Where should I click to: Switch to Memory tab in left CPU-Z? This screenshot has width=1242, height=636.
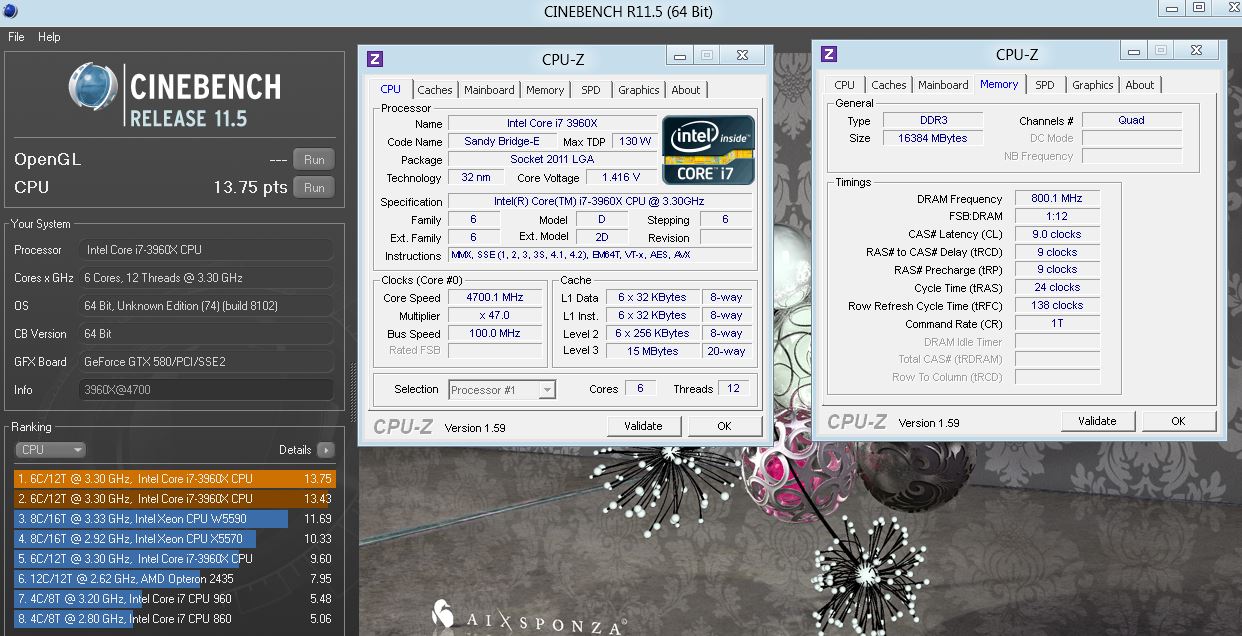tap(545, 90)
